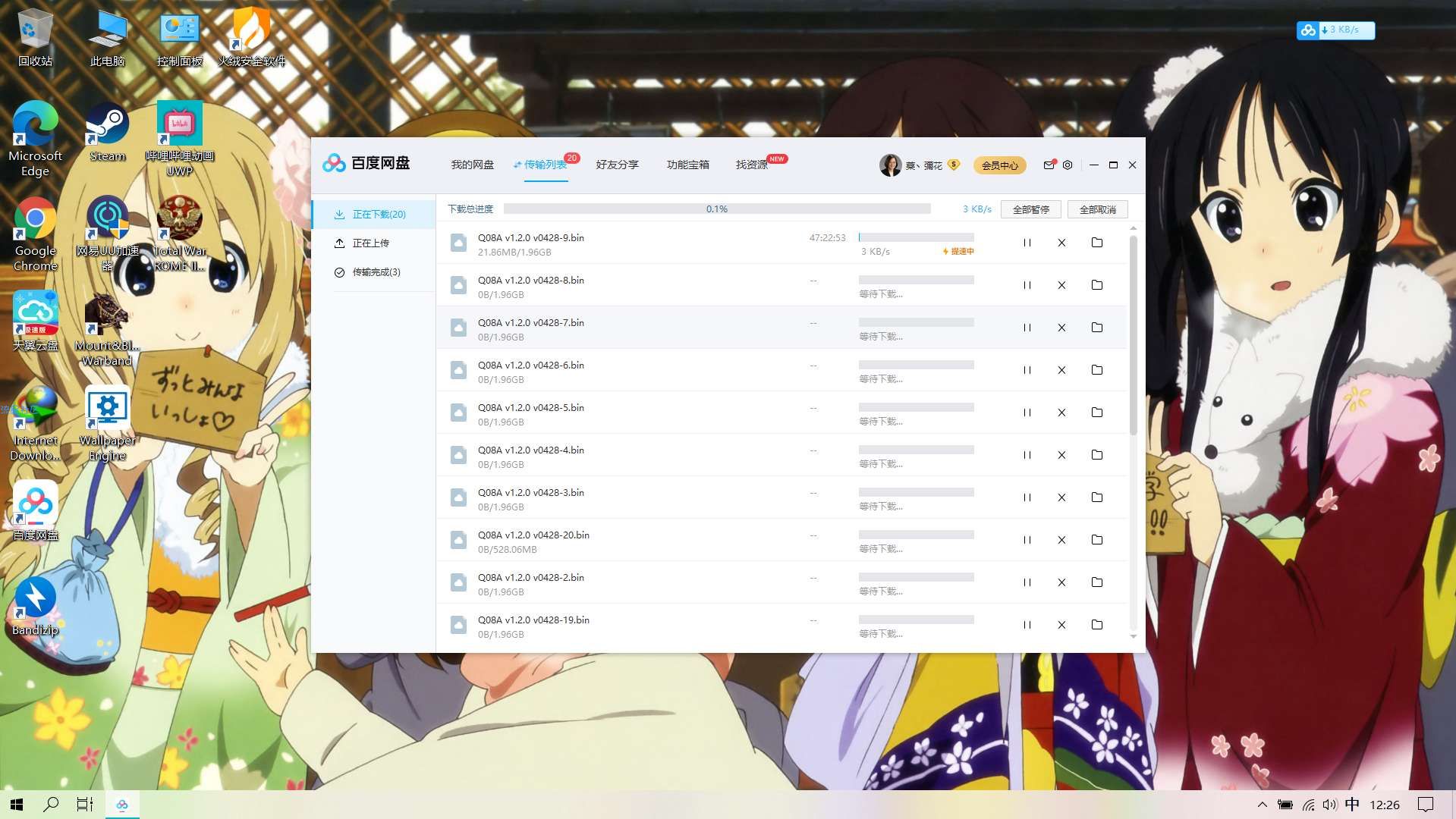Open Task View on taskbar
Image resolution: width=1456 pixels, height=819 pixels.
(85, 805)
